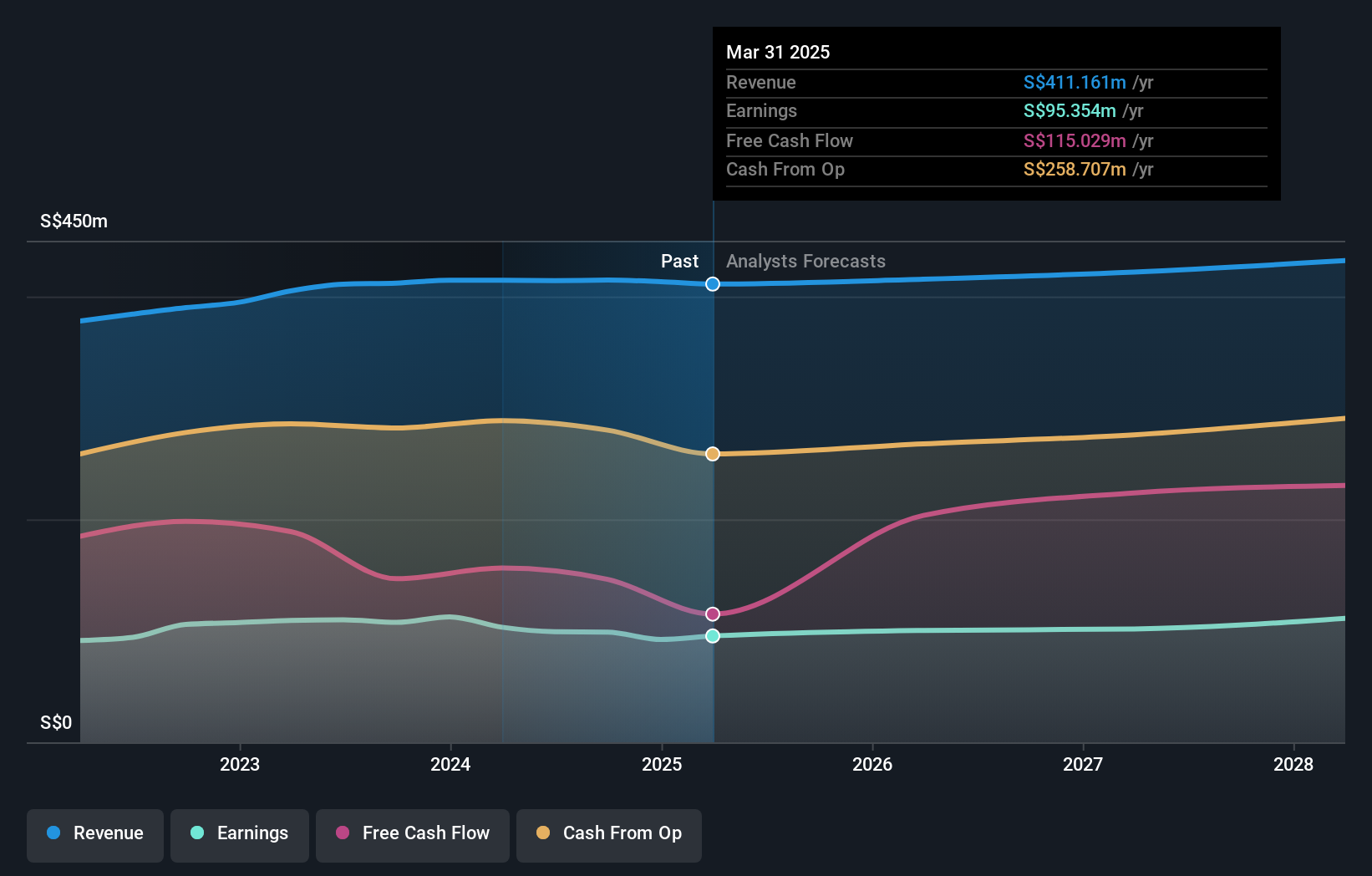Toggle the Revenue series via its legend button
Screen dimensions: 1372x876
[94, 833]
